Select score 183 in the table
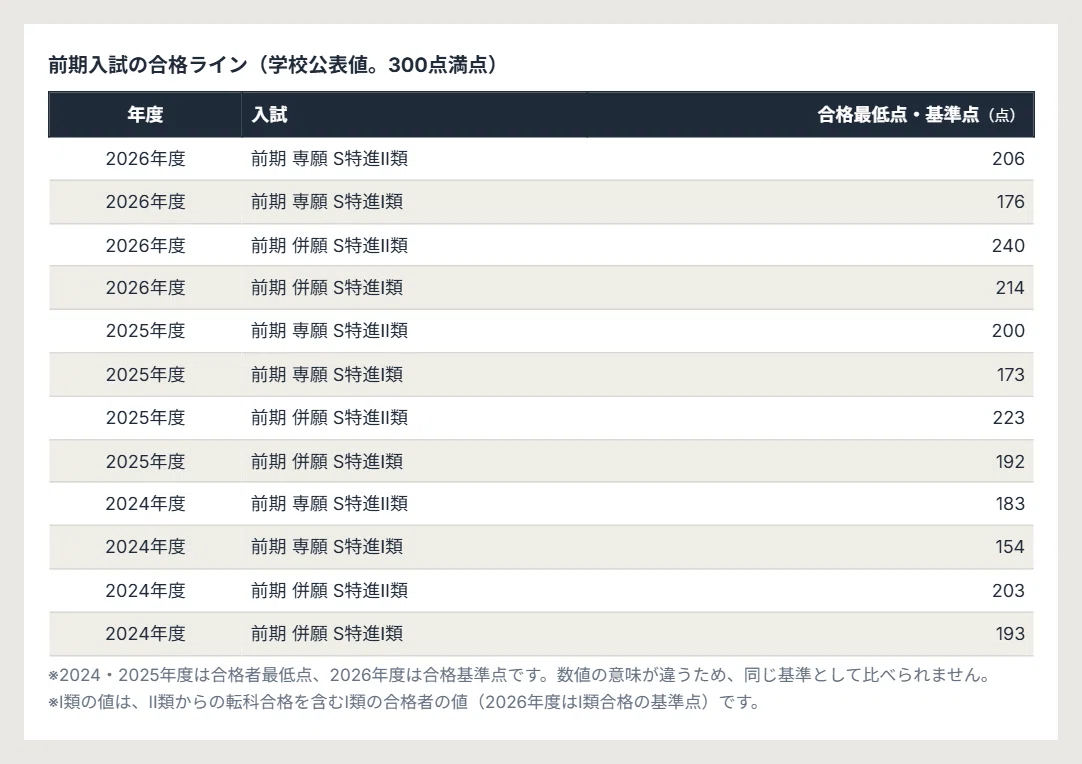This screenshot has height=764, width=1082. [1010, 504]
